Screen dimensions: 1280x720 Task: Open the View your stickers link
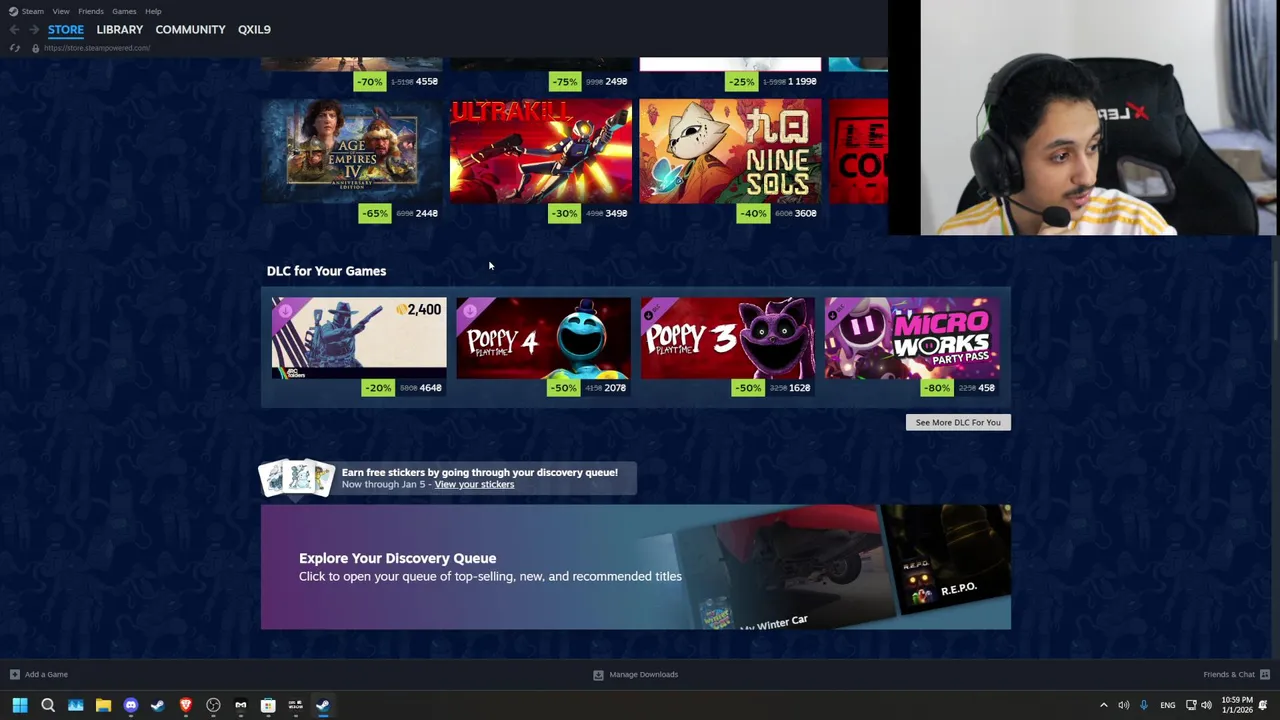tap(474, 485)
